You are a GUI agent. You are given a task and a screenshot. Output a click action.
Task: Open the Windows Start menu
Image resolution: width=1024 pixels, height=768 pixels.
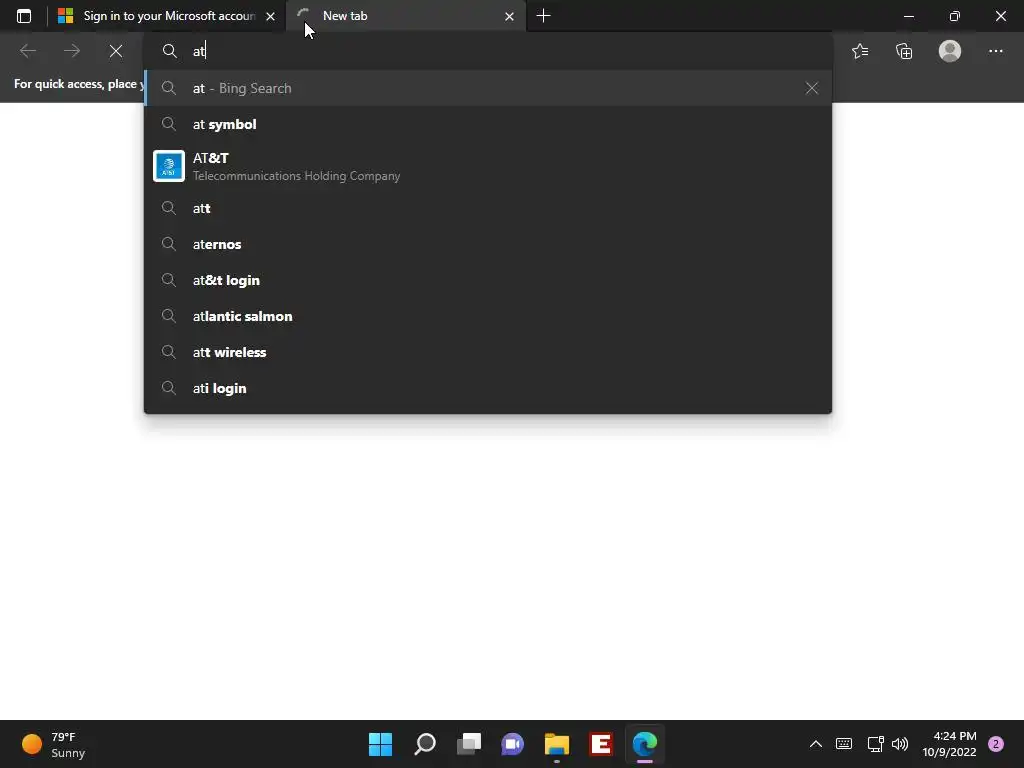coord(380,744)
